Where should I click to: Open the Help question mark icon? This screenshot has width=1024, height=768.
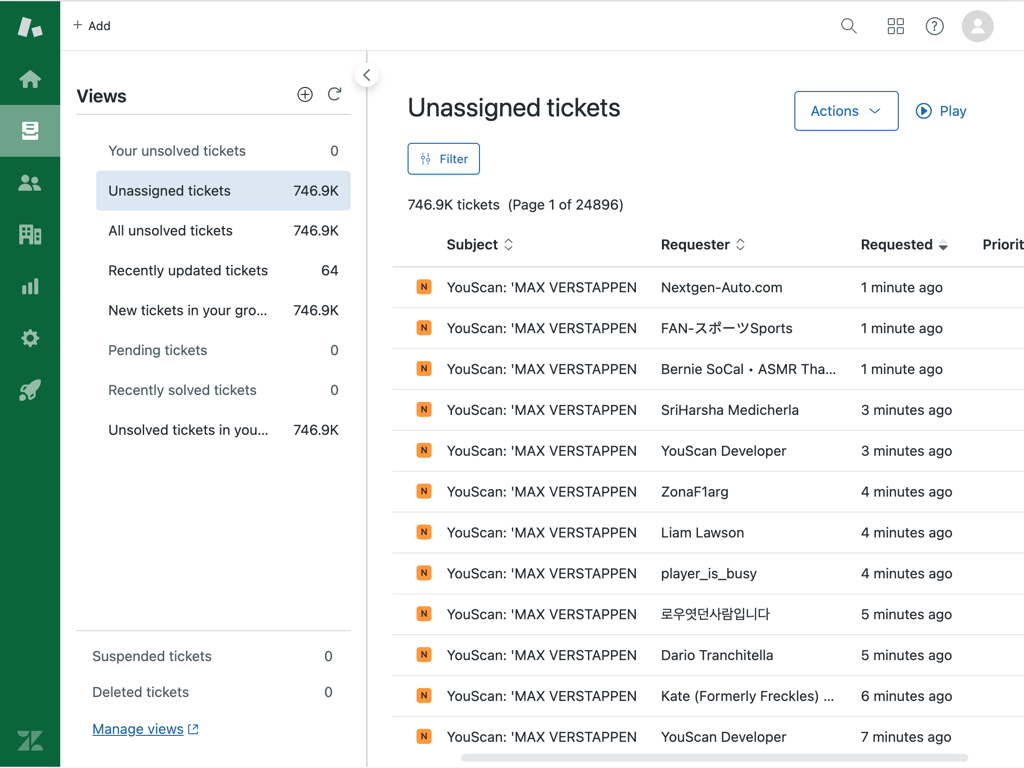click(x=934, y=26)
